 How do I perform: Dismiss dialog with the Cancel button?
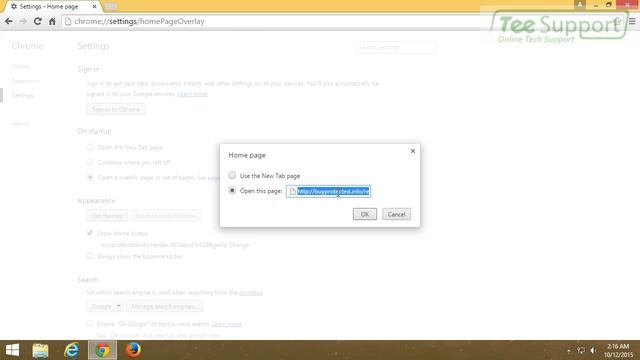[x=396, y=214]
